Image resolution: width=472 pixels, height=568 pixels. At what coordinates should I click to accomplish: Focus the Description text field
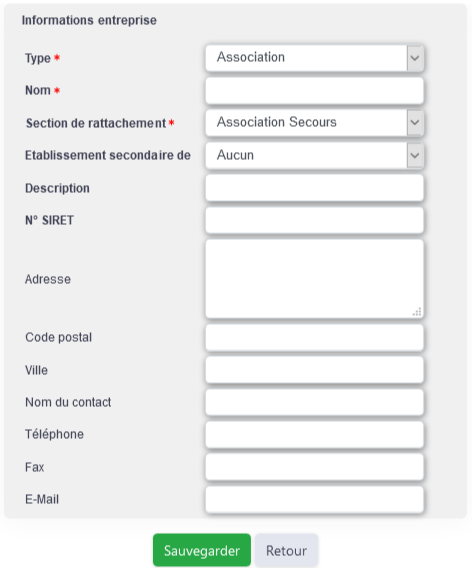coord(314,188)
